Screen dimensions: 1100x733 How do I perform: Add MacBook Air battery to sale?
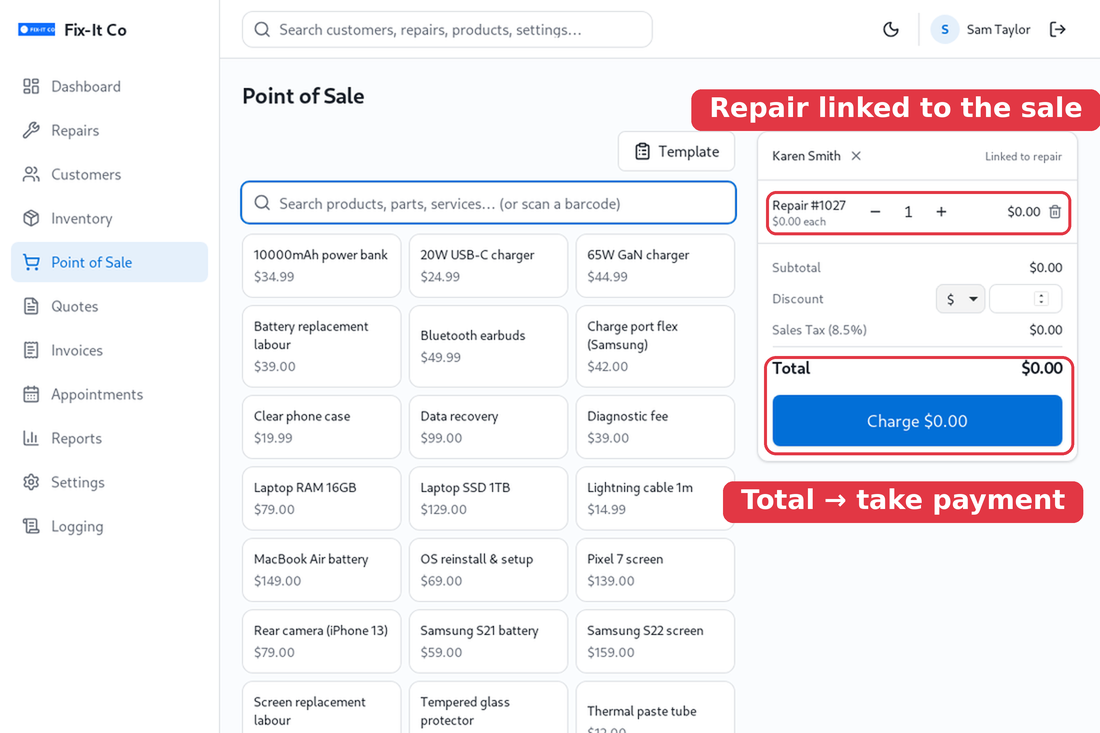pyautogui.click(x=321, y=570)
